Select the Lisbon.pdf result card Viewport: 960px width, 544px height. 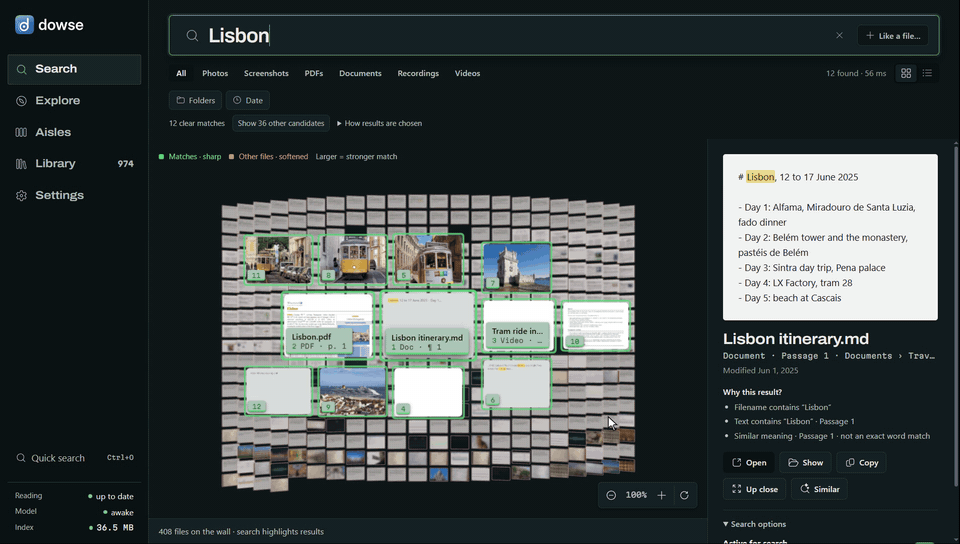tap(328, 325)
